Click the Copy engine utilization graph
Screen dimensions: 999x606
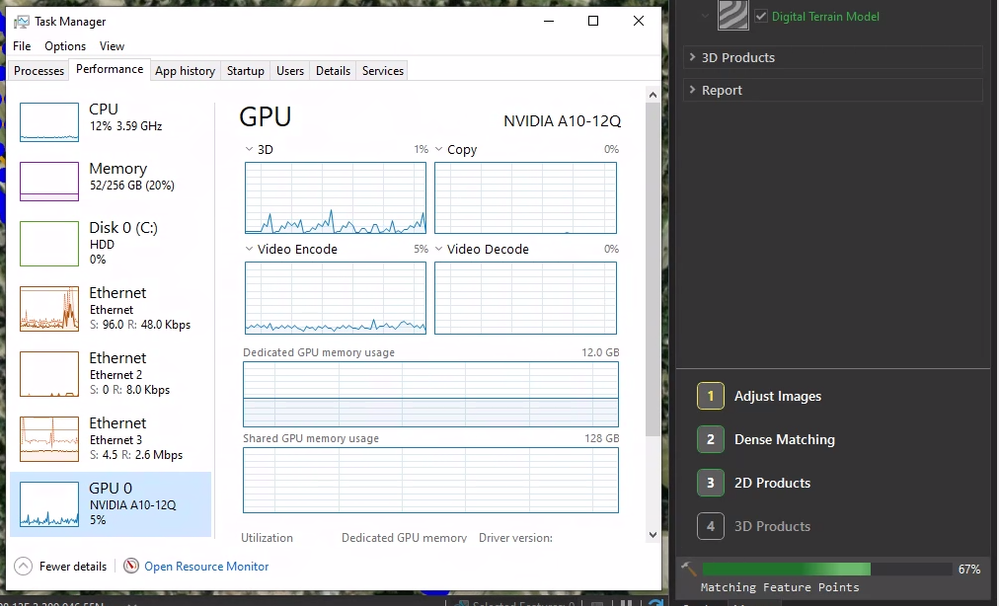coord(526,198)
